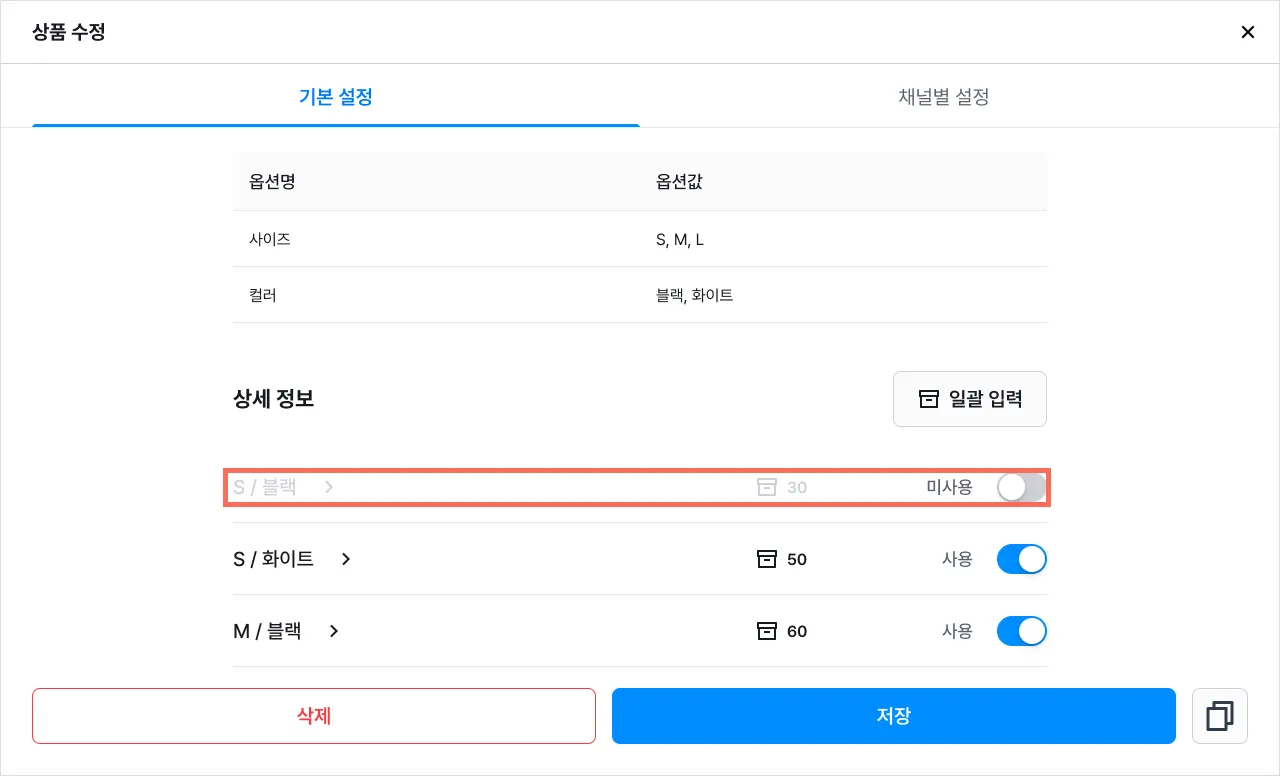Click the stock quantity 50 value
This screenshot has height=776, width=1280.
(797, 559)
